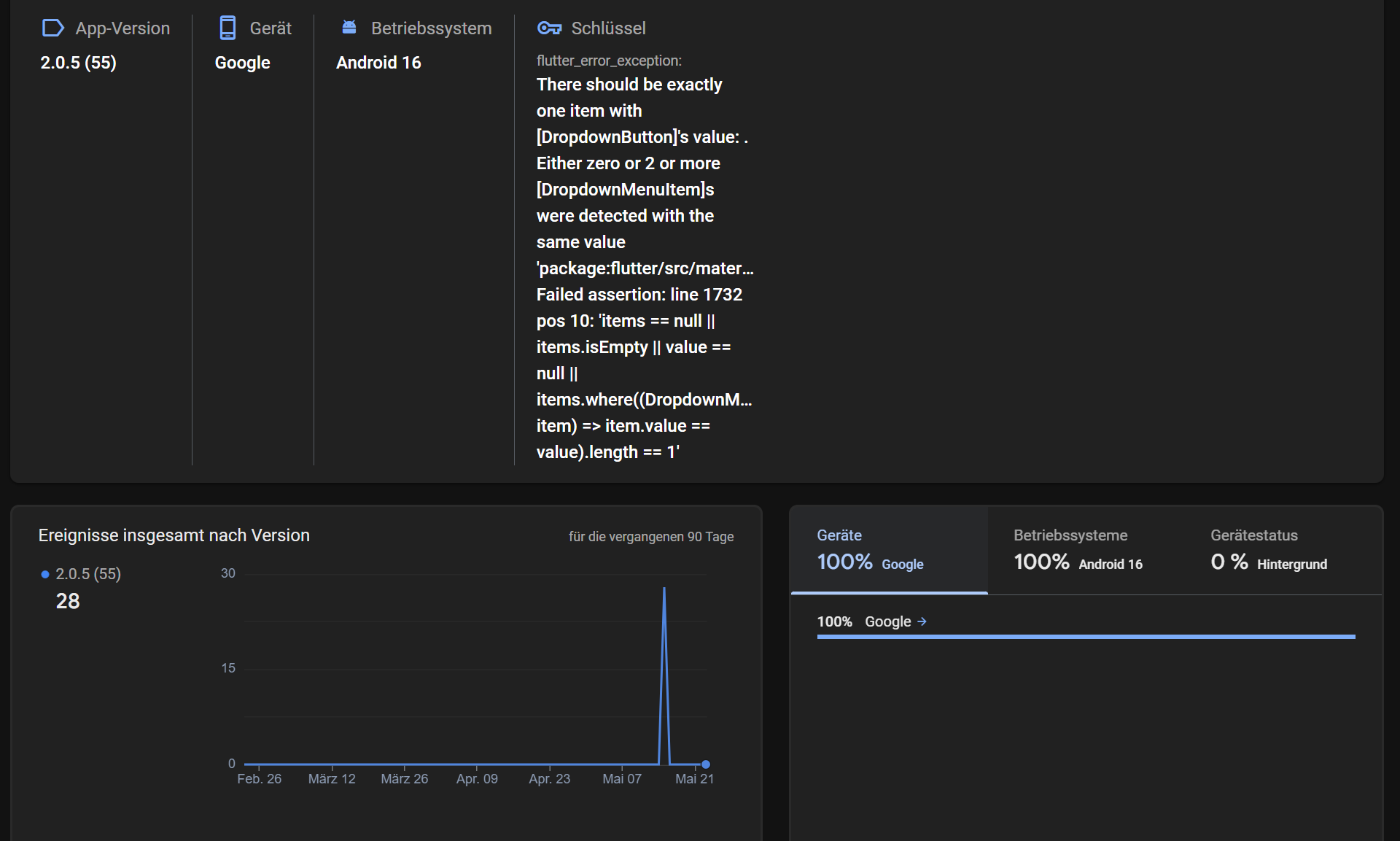Screen dimensions: 1400x841
Task: Click the Betriebssystem Android icon
Action: (349, 28)
